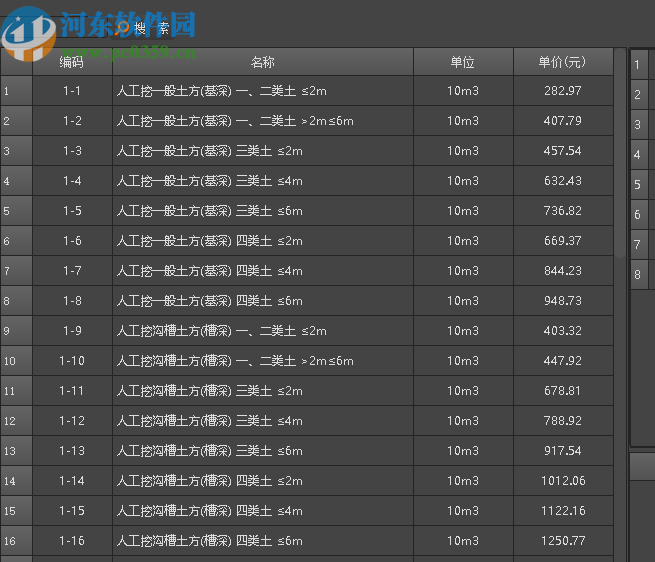Screen dimensions: 655x562
Task: Select row header 16 in main table
Action: (x=16, y=541)
